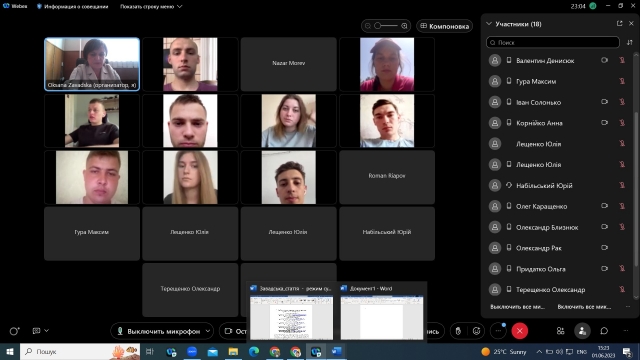Open Windows notification center

coord(627,351)
